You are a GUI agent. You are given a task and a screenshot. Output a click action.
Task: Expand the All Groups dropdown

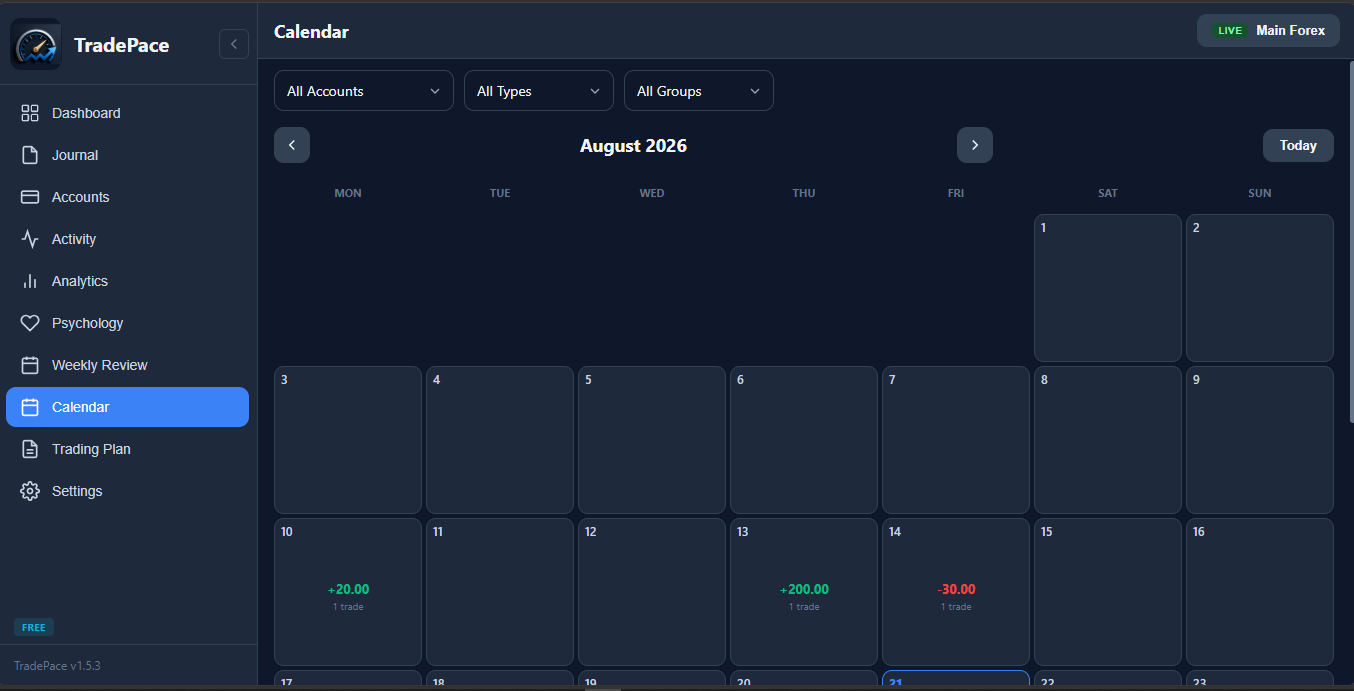[x=699, y=91]
